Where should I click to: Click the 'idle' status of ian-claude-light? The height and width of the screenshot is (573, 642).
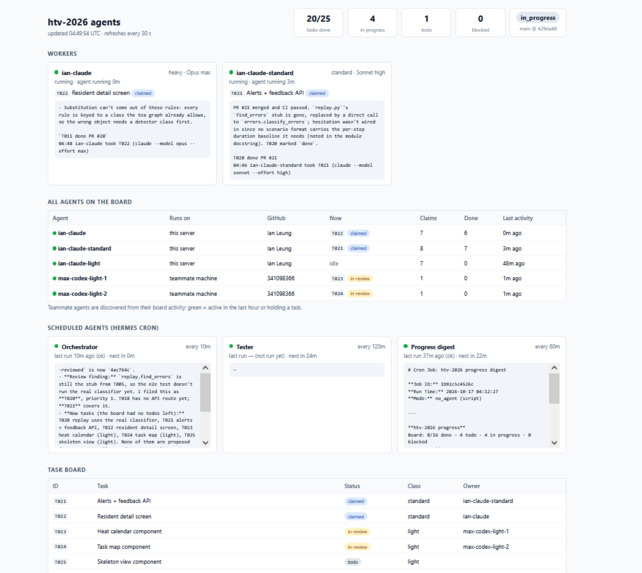pos(334,263)
